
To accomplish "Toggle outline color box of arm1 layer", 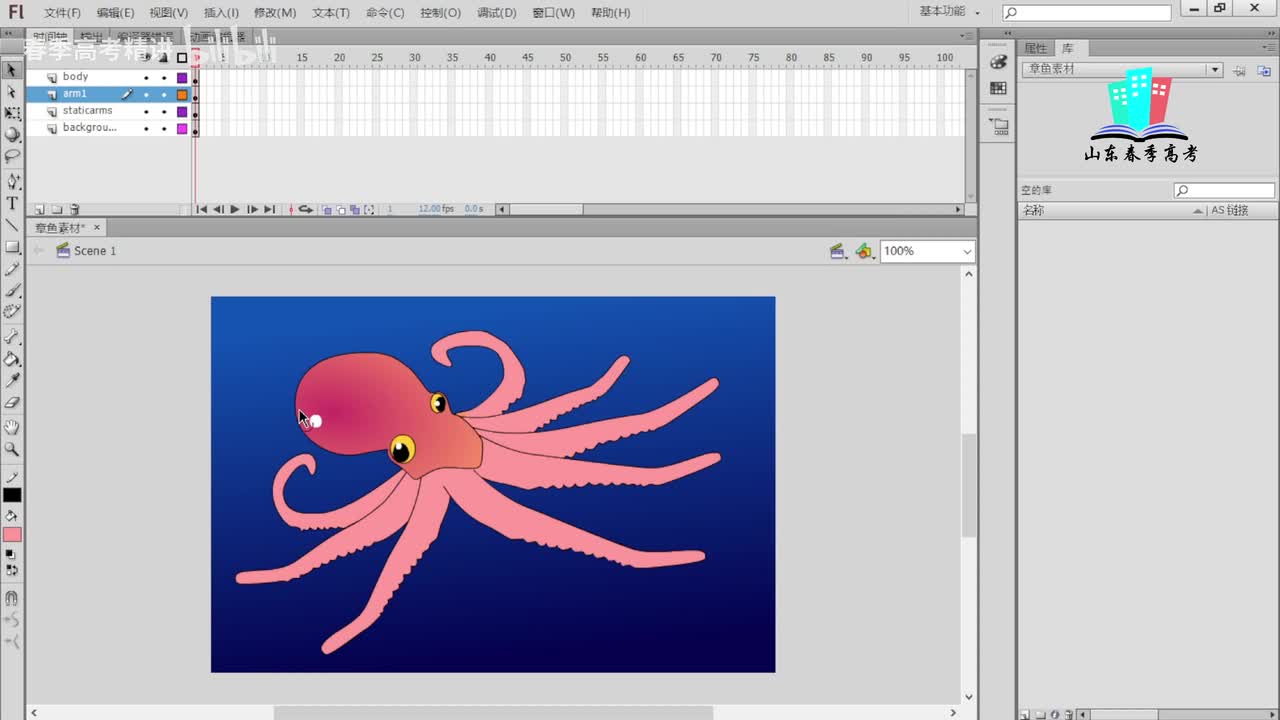I will coord(182,94).
